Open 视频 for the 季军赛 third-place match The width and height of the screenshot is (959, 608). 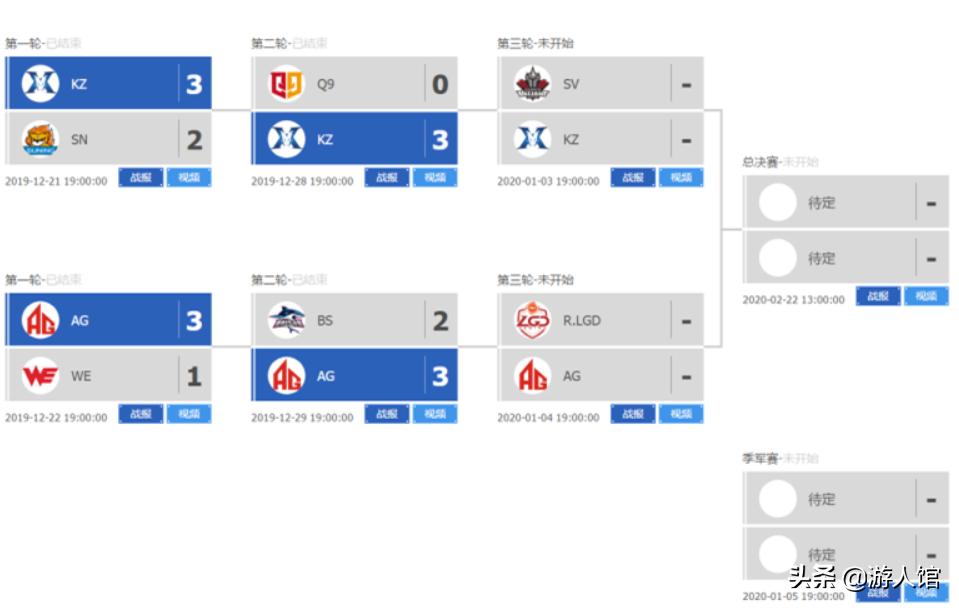pos(926,592)
